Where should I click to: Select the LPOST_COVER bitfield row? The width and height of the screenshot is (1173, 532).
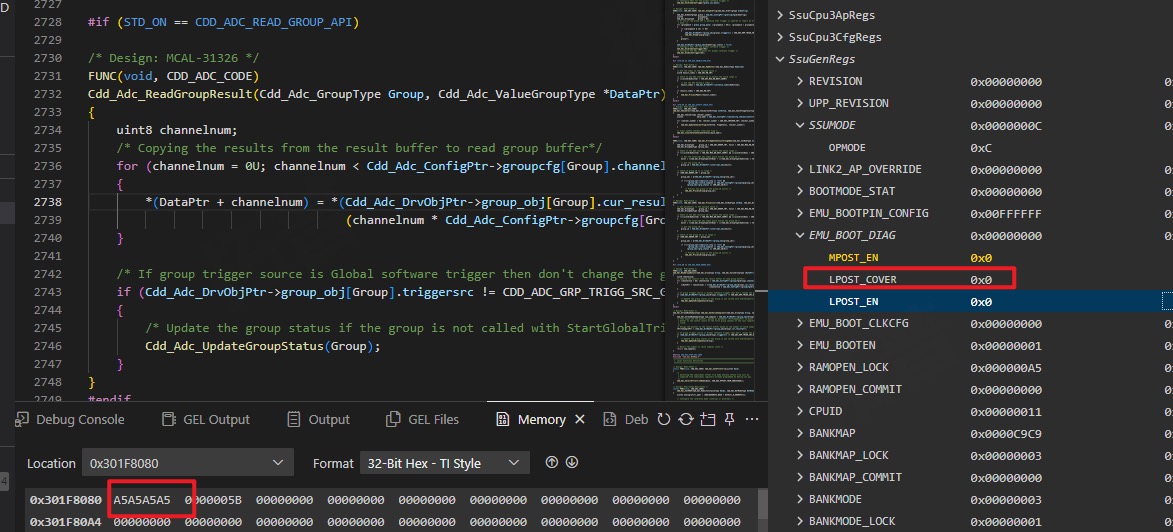point(970,280)
